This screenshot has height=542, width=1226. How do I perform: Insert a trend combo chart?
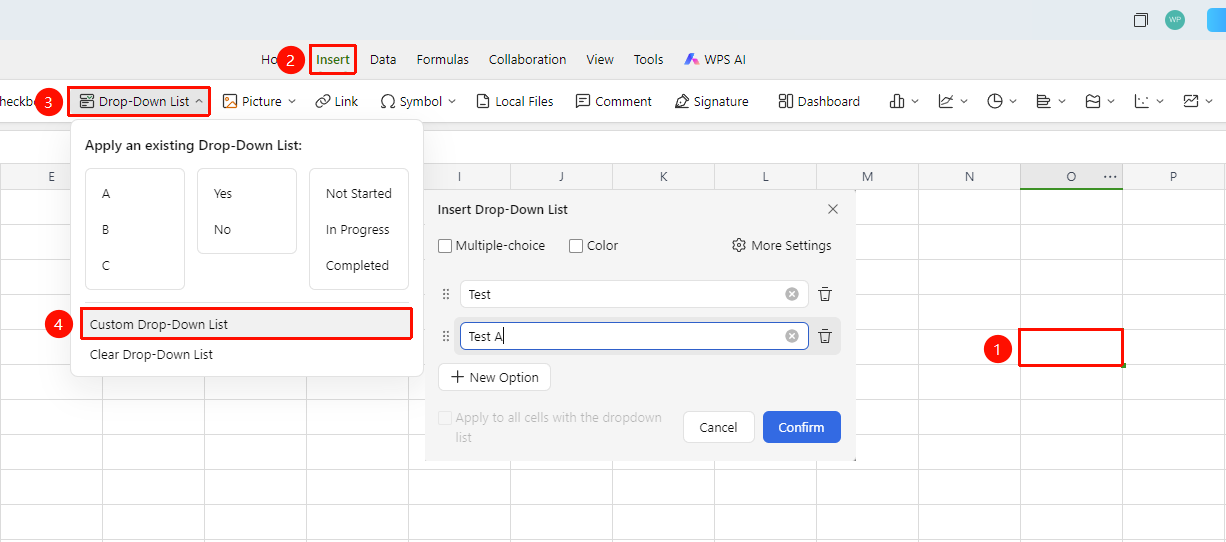(1191, 101)
